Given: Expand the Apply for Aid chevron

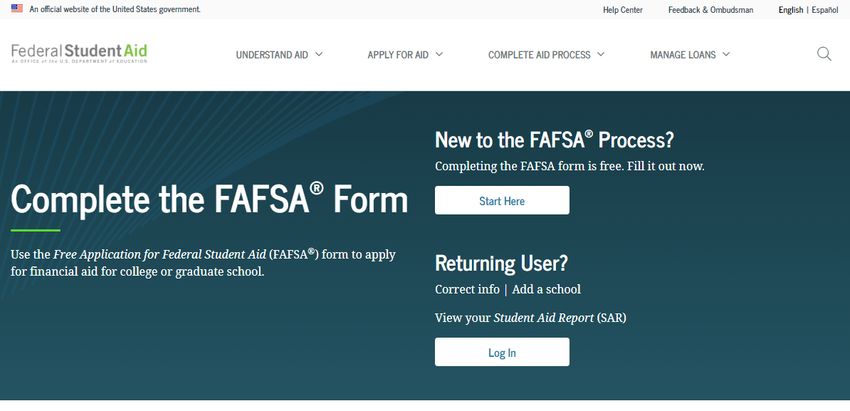Looking at the screenshot, I should (x=439, y=54).
